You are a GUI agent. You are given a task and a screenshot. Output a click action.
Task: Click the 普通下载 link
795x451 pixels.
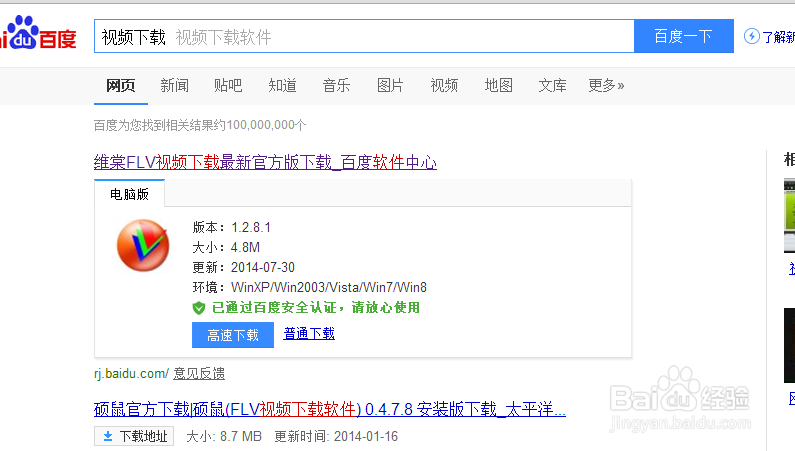pos(309,333)
